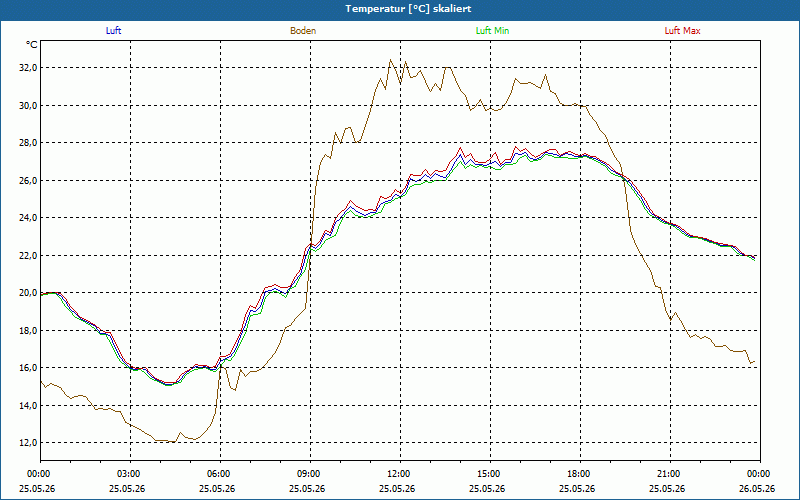Click the 26.05.26 date label
Image resolution: width=800 pixels, height=500 pixels.
tap(757, 488)
